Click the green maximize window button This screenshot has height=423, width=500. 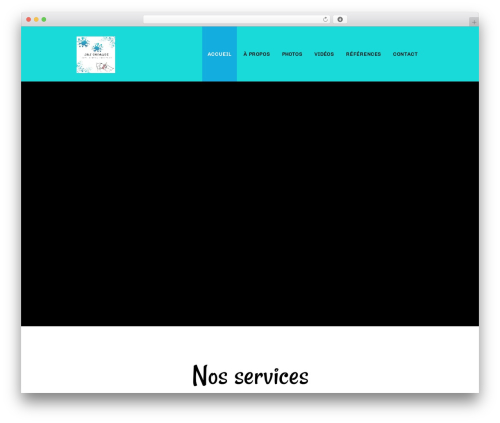[x=44, y=20]
